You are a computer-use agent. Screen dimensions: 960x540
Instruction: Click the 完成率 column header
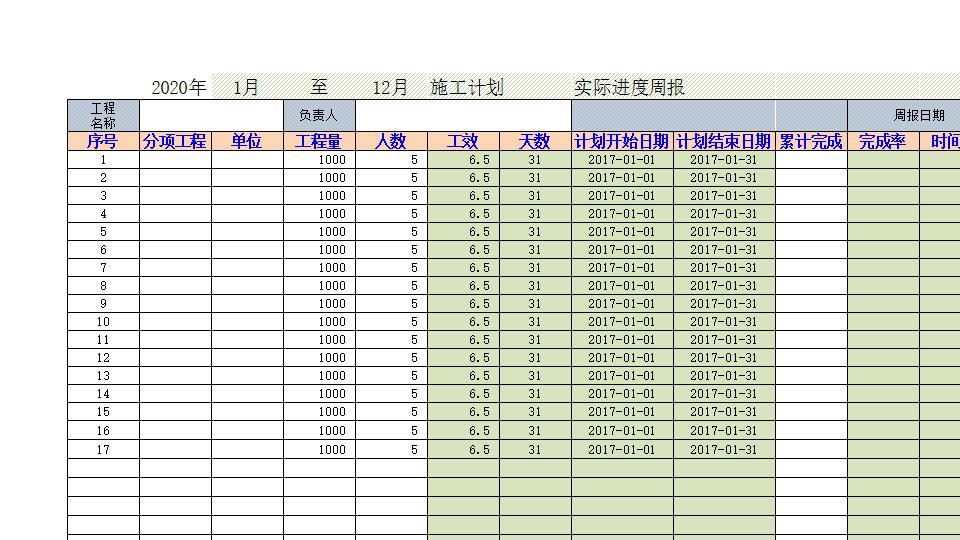point(883,141)
